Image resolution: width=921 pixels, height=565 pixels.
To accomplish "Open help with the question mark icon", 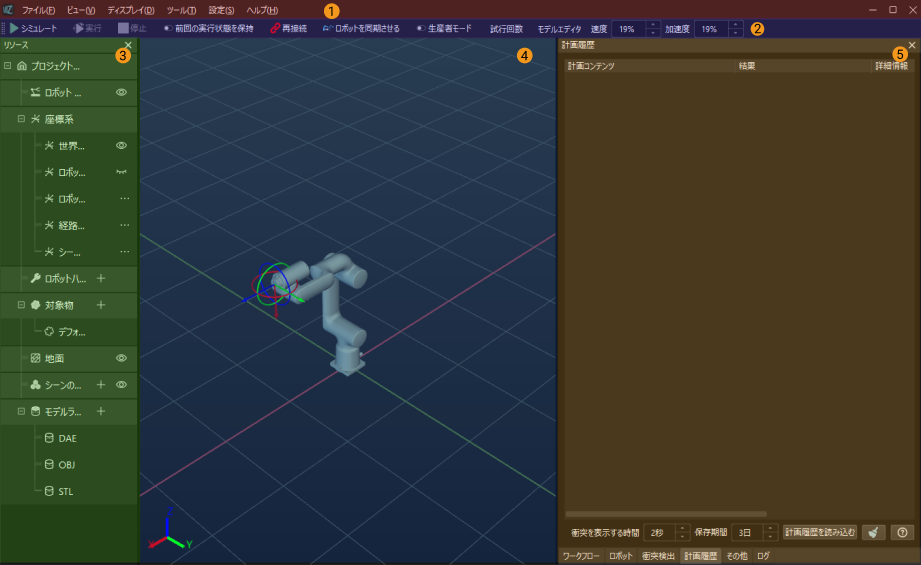I will click(902, 533).
